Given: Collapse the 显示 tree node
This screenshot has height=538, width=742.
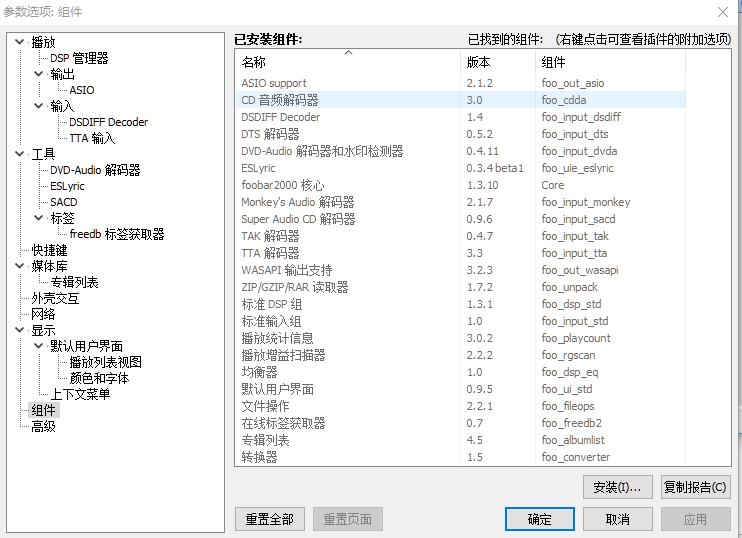Looking at the screenshot, I should (x=20, y=330).
